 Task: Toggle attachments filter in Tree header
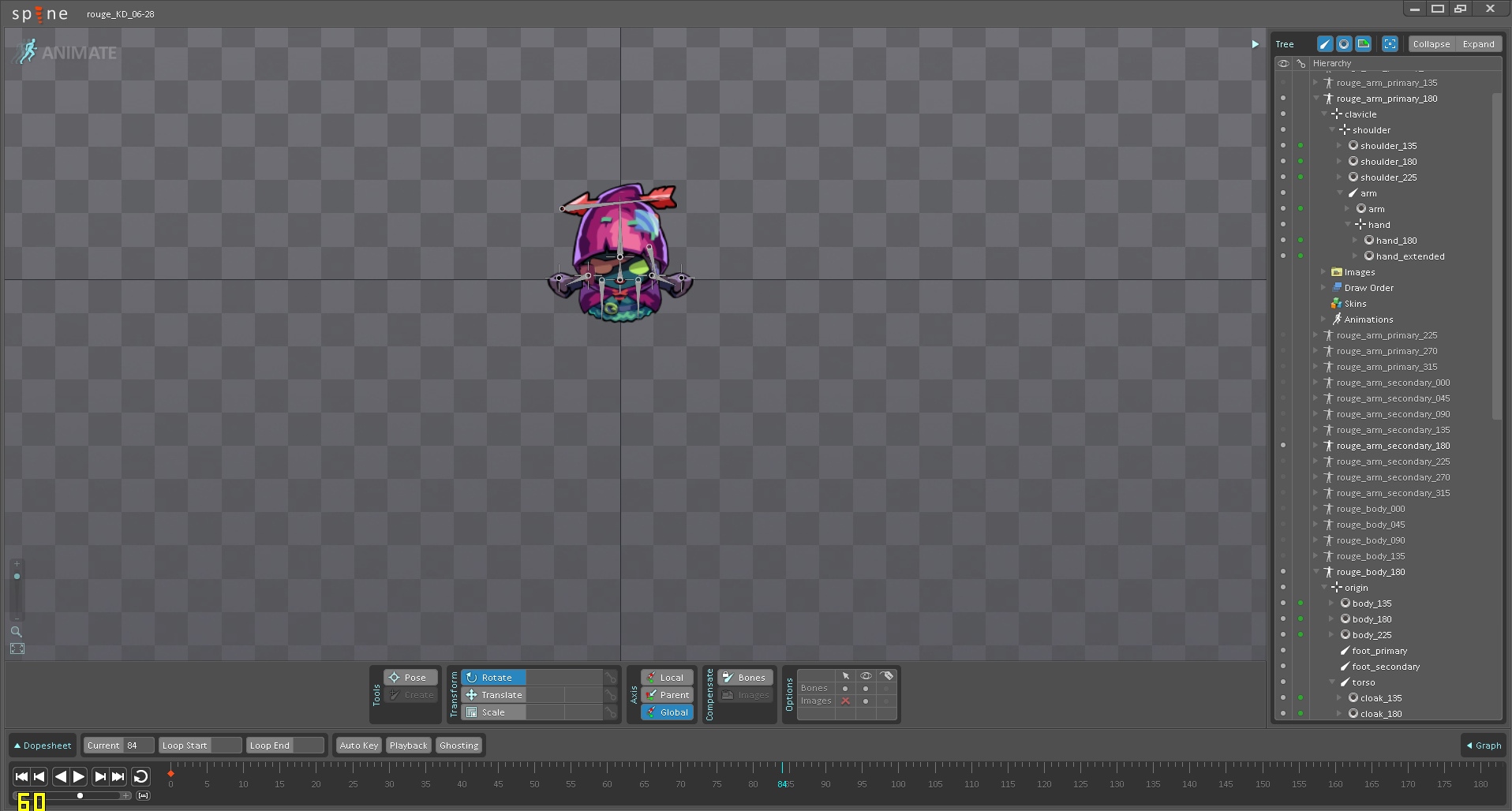point(1363,44)
